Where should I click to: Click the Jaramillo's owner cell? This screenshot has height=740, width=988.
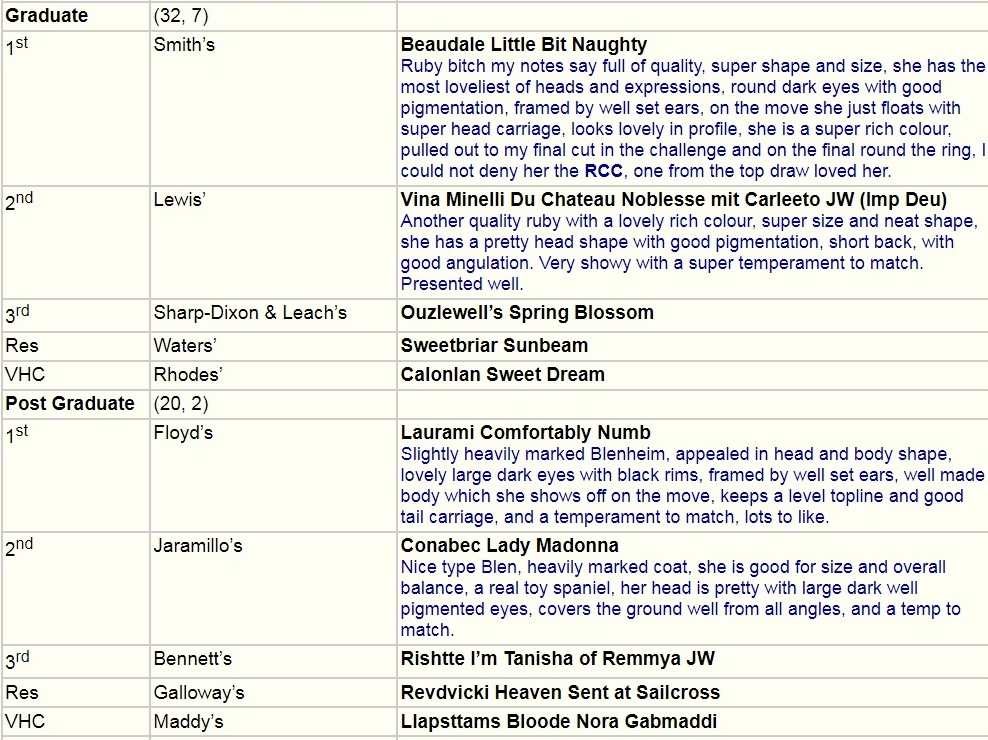[x=198, y=546]
